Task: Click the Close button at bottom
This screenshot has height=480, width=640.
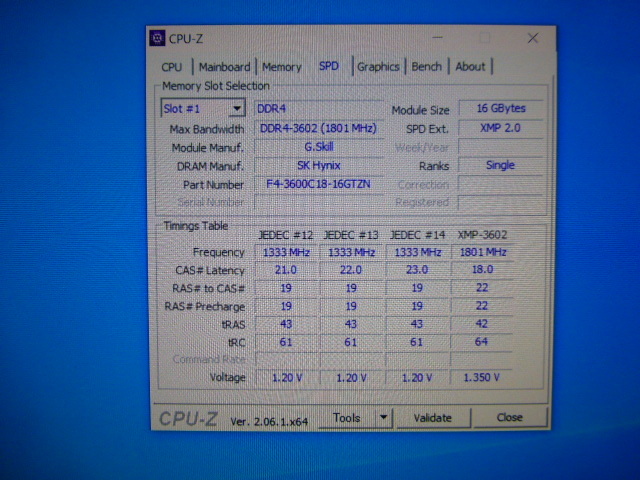Action: point(509,418)
